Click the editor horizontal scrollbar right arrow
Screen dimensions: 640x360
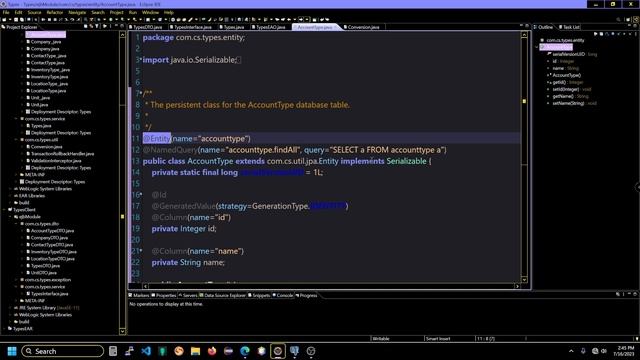(x=517, y=286)
